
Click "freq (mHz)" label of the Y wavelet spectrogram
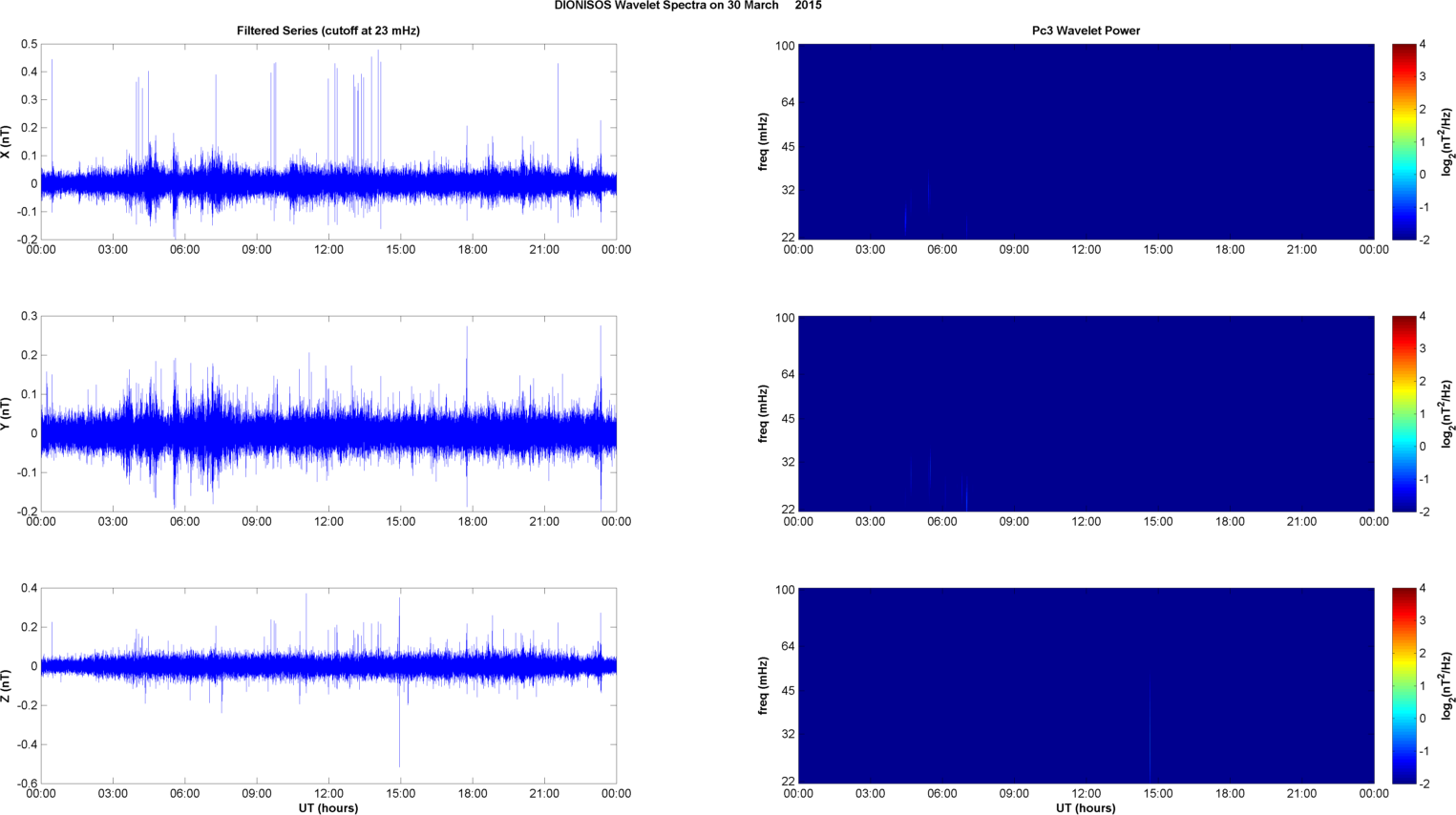point(764,414)
